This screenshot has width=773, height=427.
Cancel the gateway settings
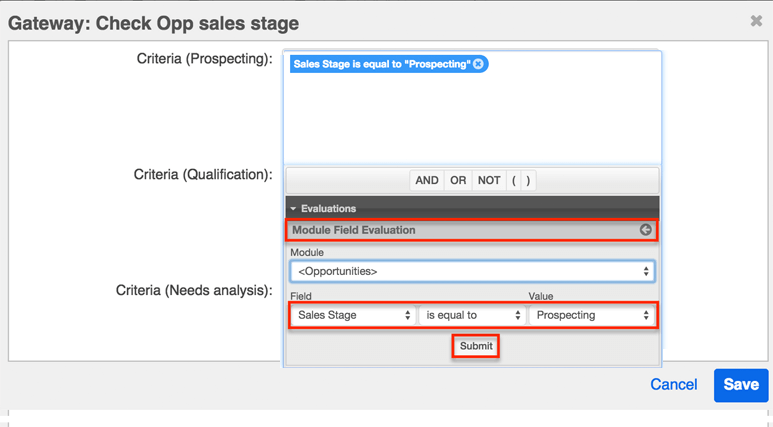(x=673, y=385)
